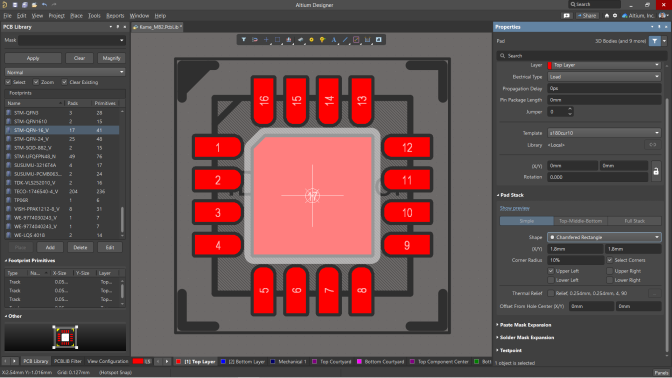This screenshot has width=672, height=378.
Task: Click the redo arrow icon
Action: [x=54, y=5]
